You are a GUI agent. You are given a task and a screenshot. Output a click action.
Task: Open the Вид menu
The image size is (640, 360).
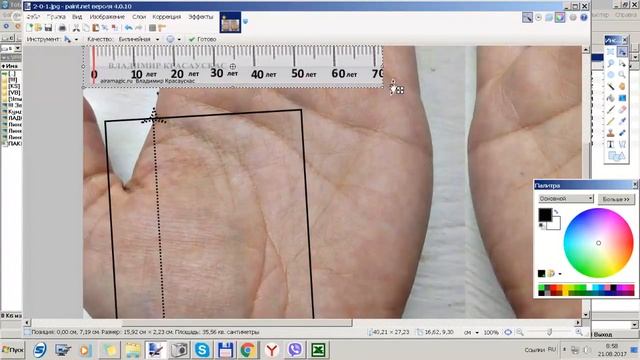pos(77,17)
